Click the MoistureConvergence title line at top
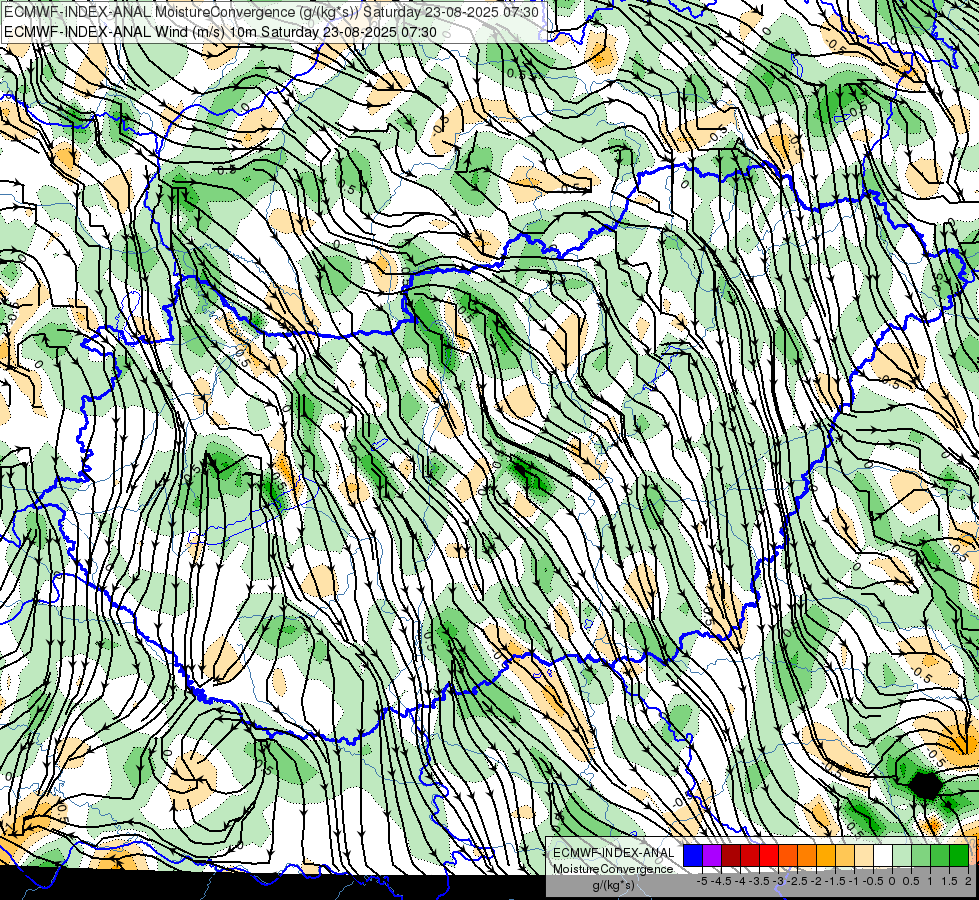The height and width of the screenshot is (900, 979). click(272, 12)
